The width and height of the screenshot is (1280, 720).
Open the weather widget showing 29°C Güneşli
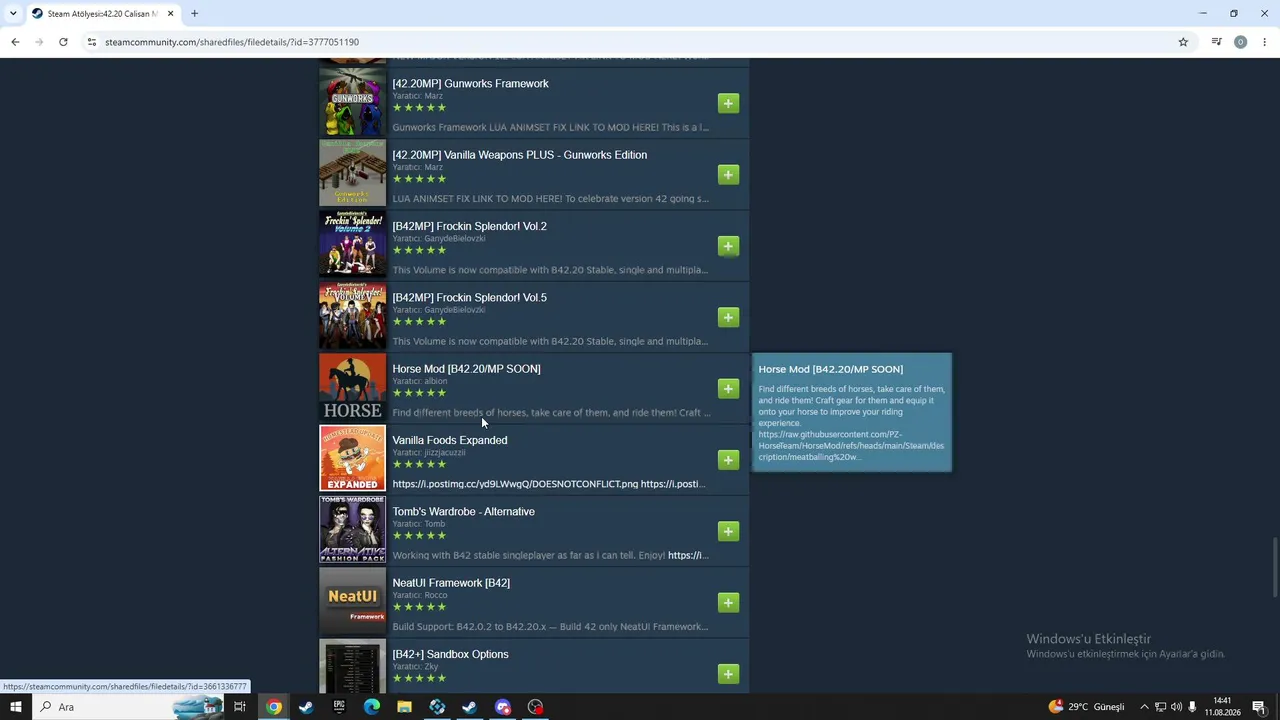1086,707
